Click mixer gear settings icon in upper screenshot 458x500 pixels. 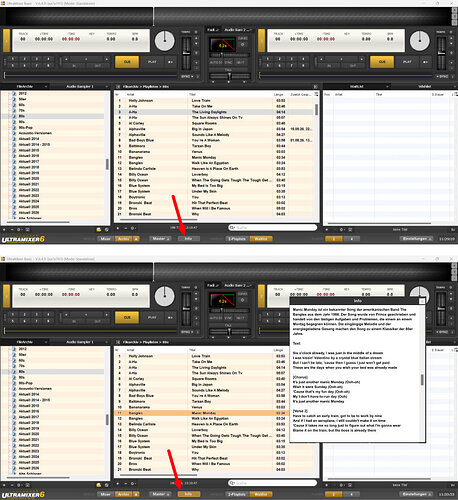click(x=243, y=44)
